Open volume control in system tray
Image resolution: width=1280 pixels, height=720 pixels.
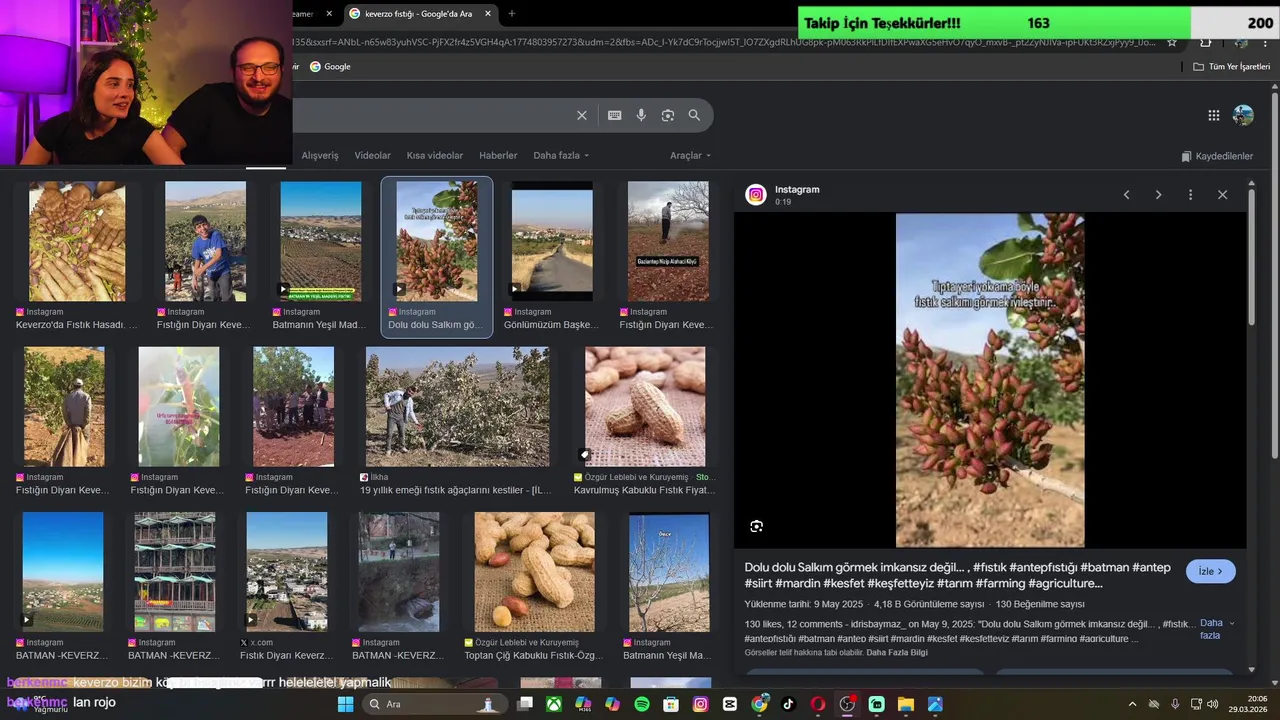coord(1214,704)
